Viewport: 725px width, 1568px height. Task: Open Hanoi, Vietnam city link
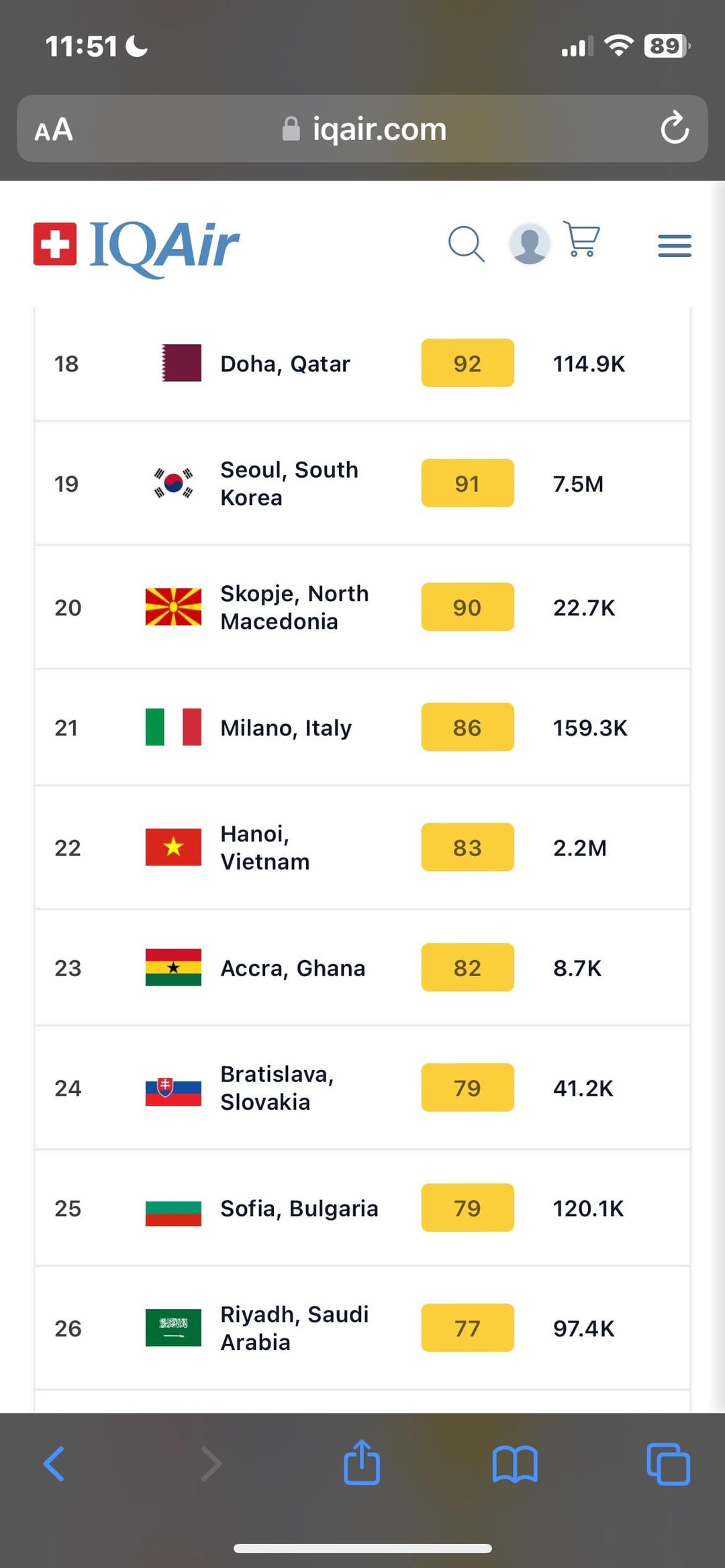pos(265,847)
